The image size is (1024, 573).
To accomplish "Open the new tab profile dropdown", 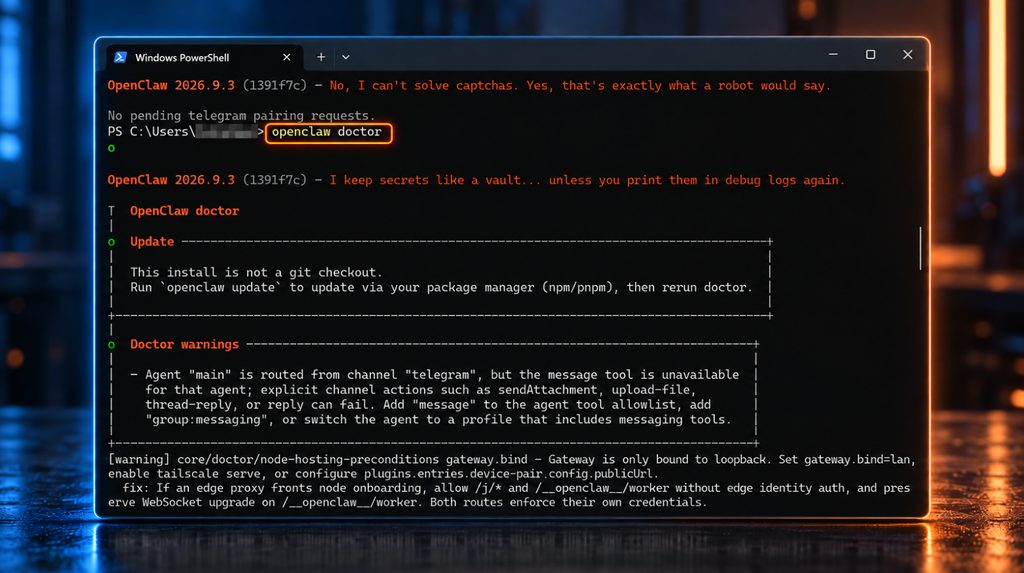I will pyautogui.click(x=345, y=57).
